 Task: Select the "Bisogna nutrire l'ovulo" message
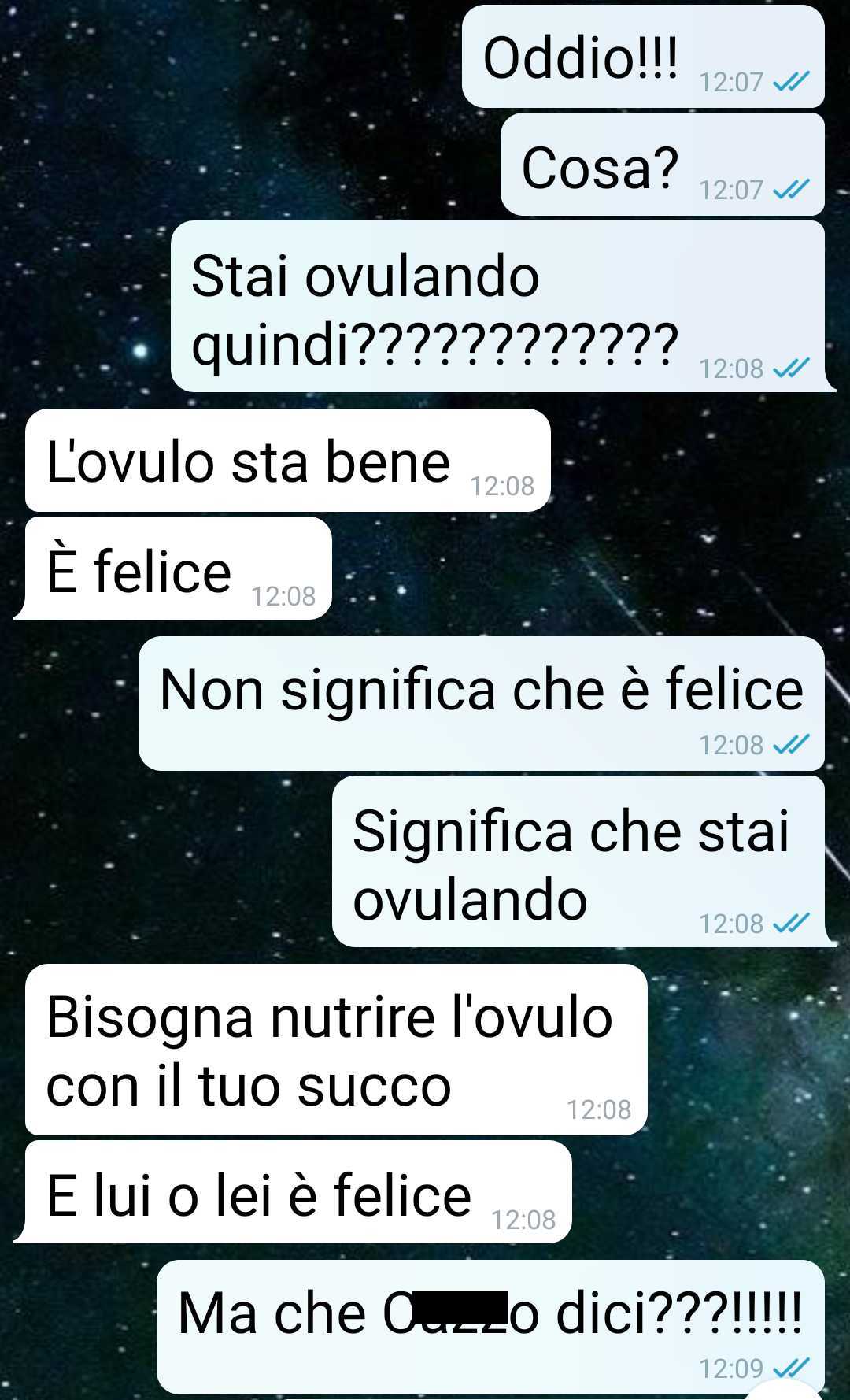[x=336, y=1050]
